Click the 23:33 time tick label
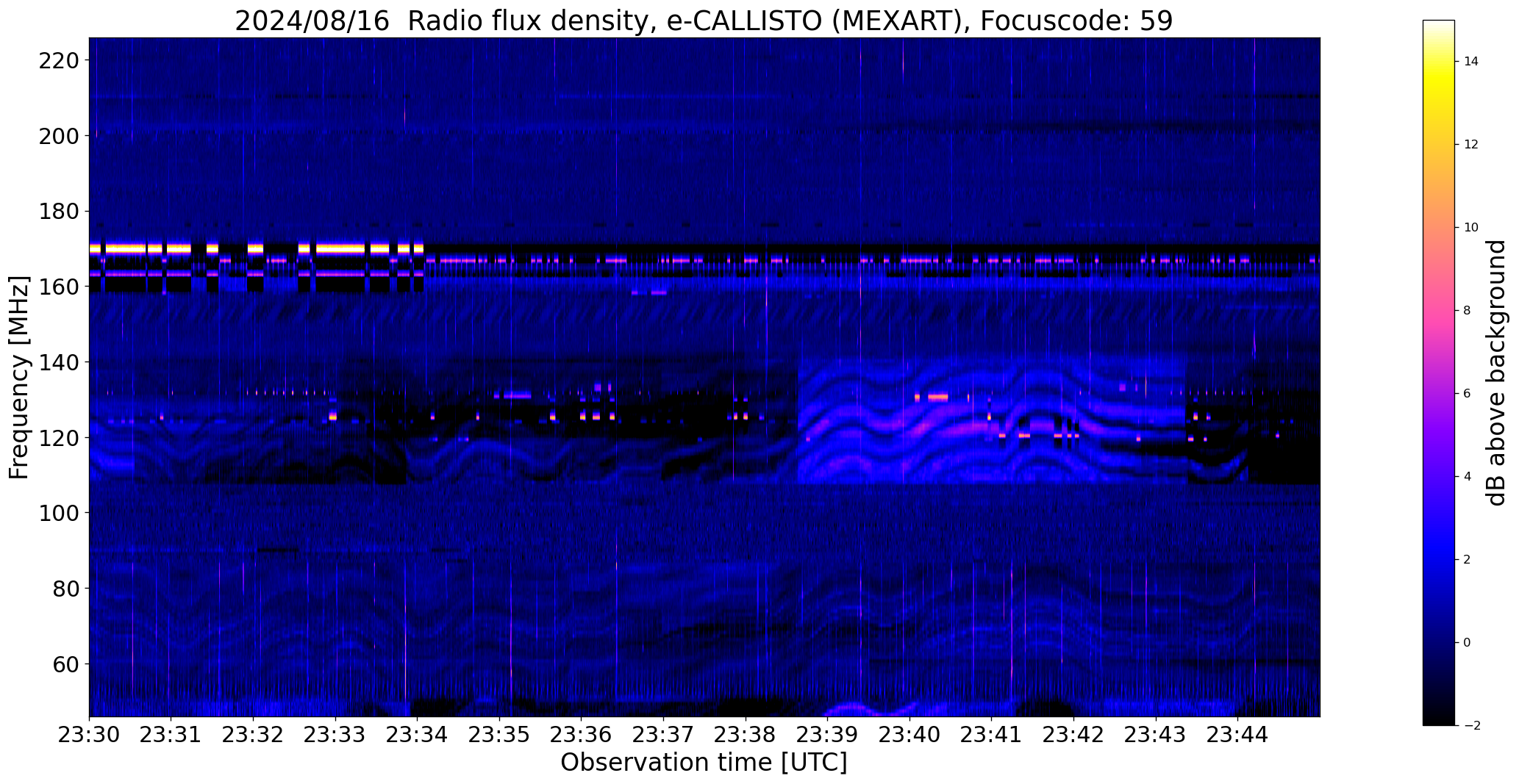The width and height of the screenshot is (1519, 784). [x=335, y=735]
